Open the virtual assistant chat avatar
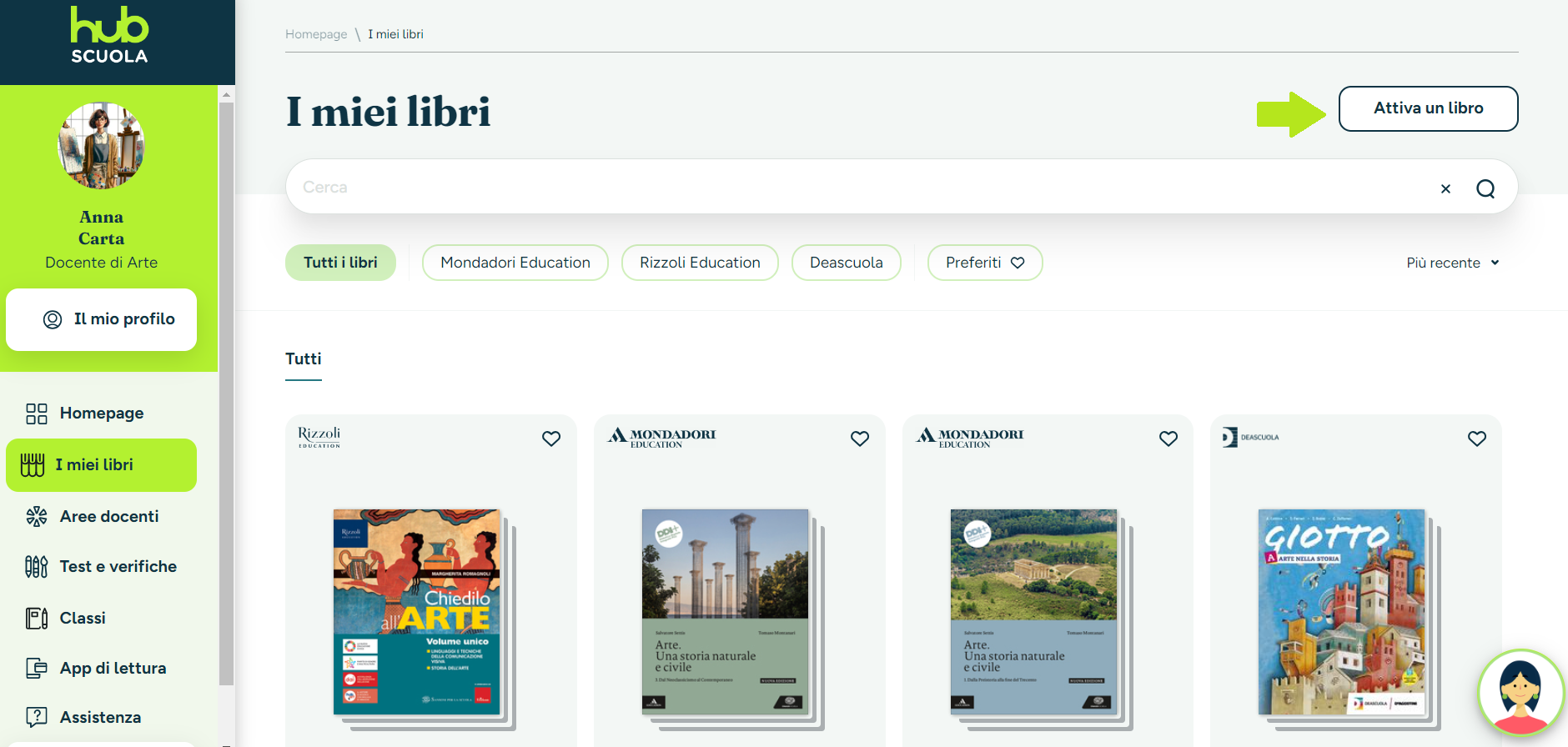The height and width of the screenshot is (747, 1568). 1520,694
